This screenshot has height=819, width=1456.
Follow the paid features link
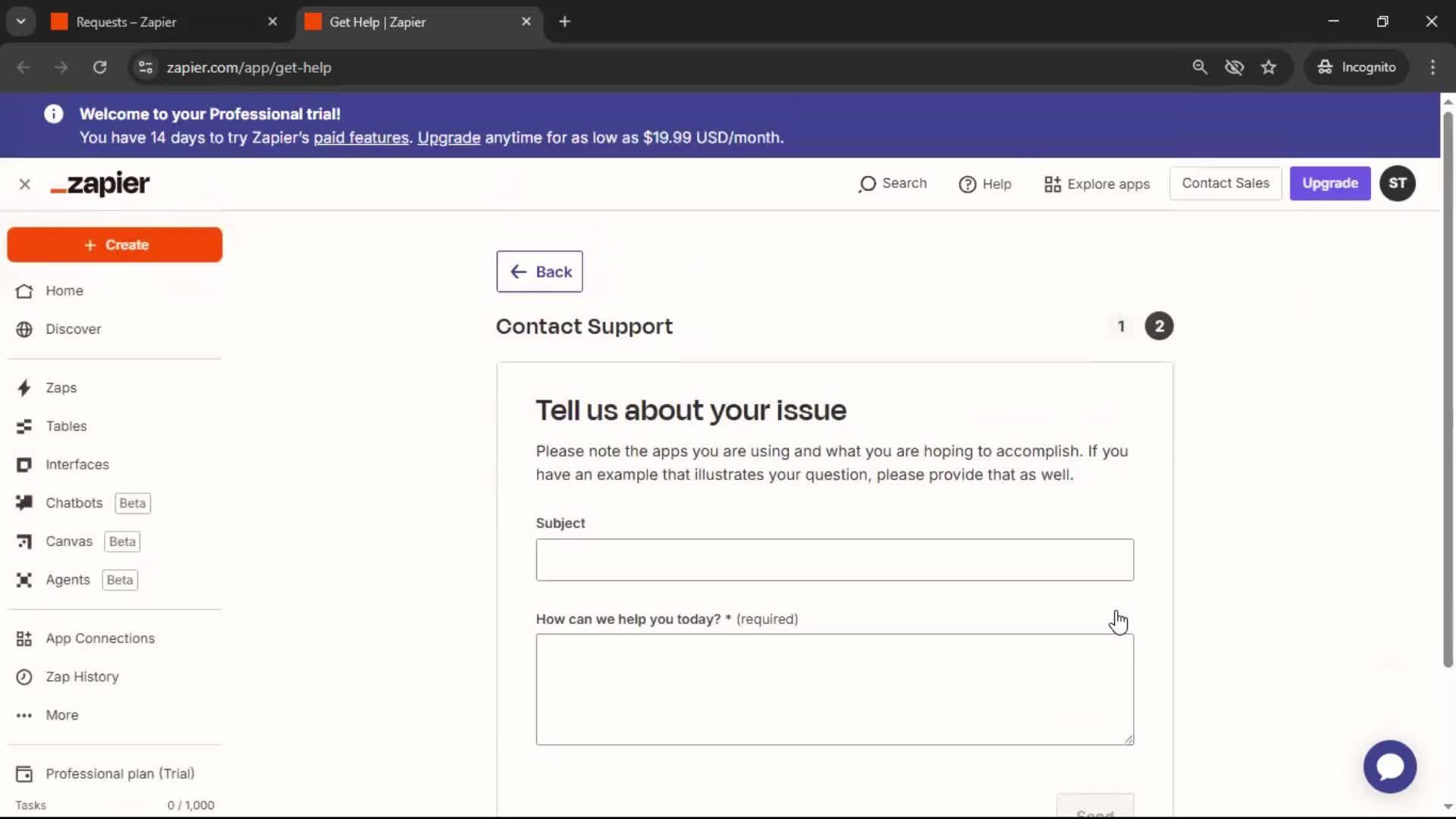[x=361, y=138]
